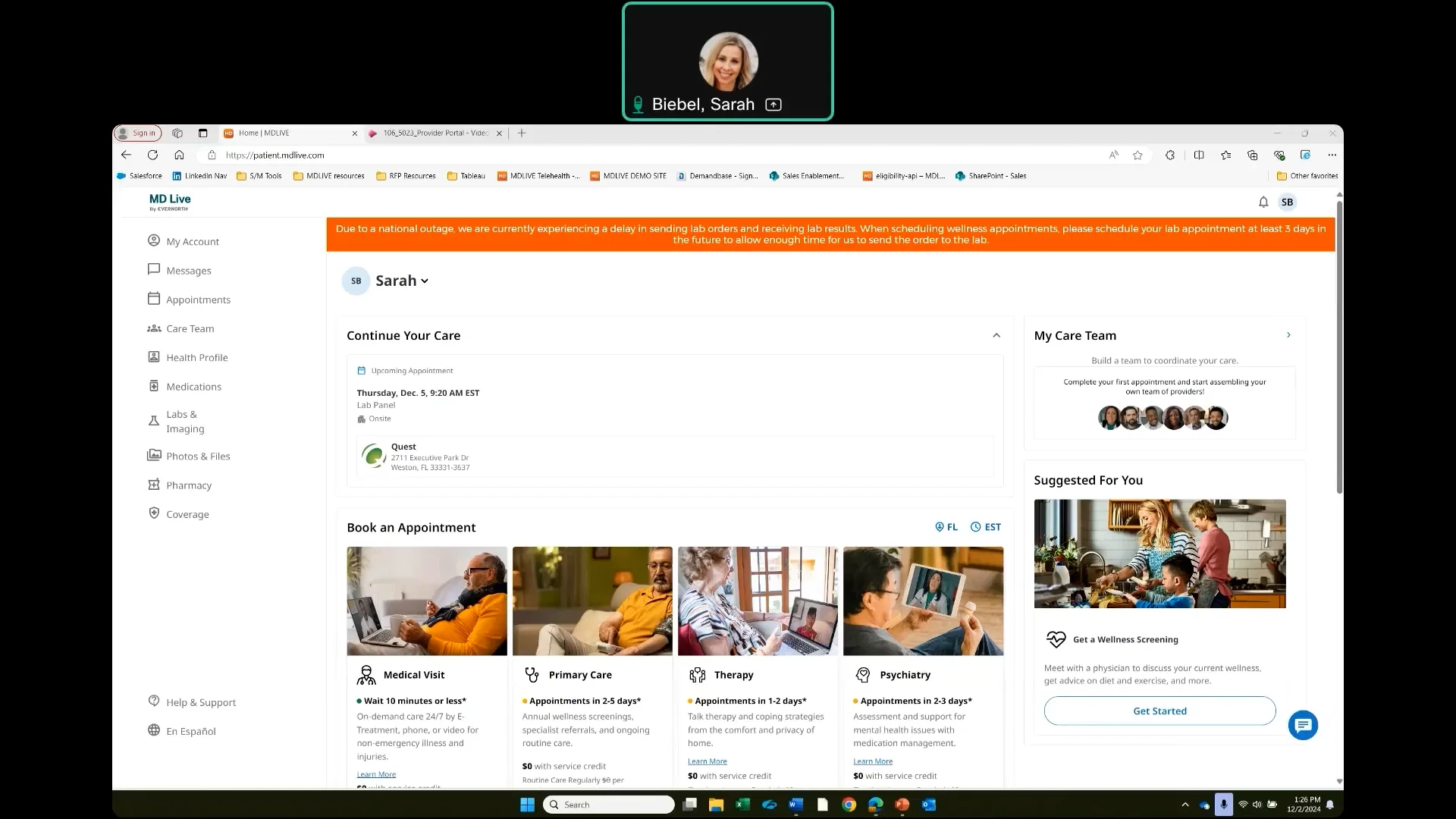1456x819 pixels.
Task: Switch to the Provider Portal browser tab
Action: (x=435, y=133)
